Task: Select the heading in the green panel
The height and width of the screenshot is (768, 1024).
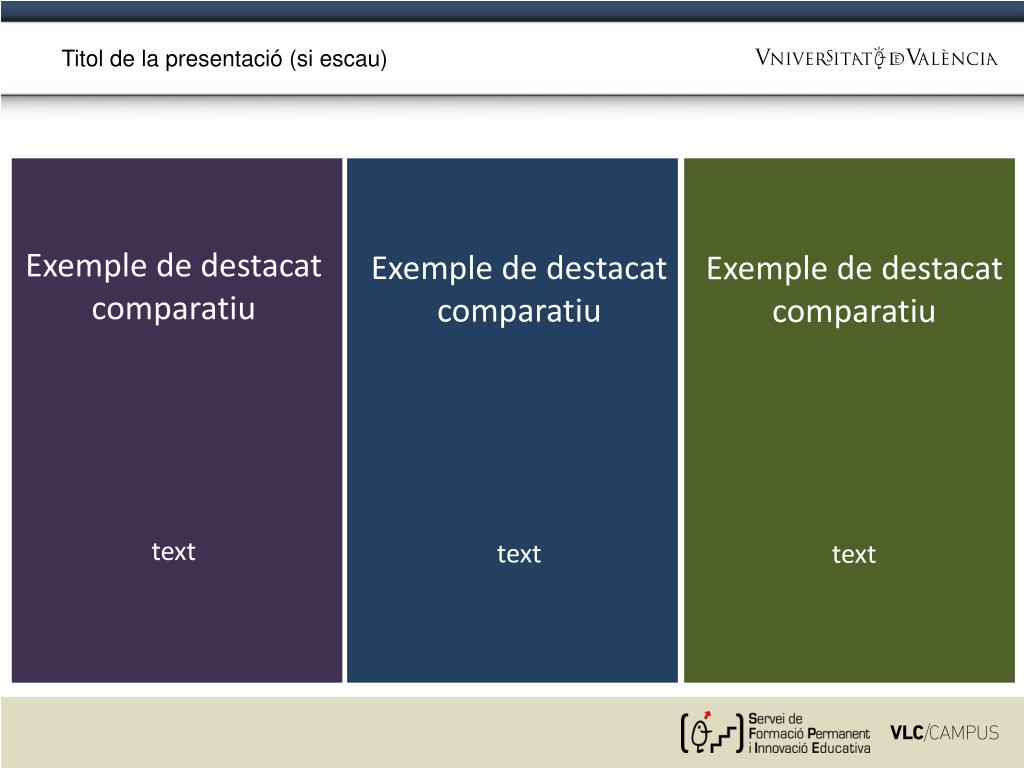Action: 854,289
